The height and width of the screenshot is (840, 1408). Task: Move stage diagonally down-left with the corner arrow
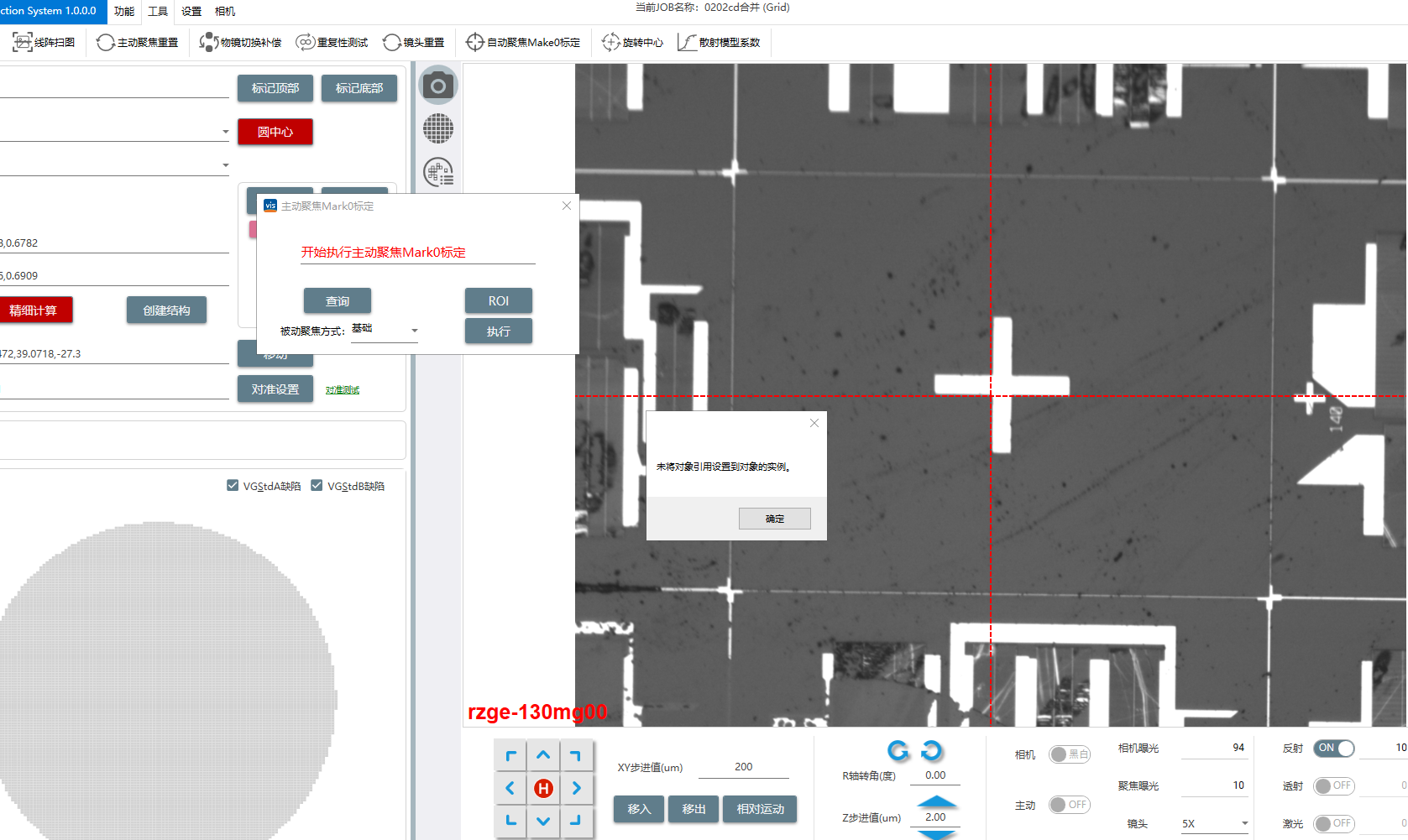pyautogui.click(x=510, y=820)
